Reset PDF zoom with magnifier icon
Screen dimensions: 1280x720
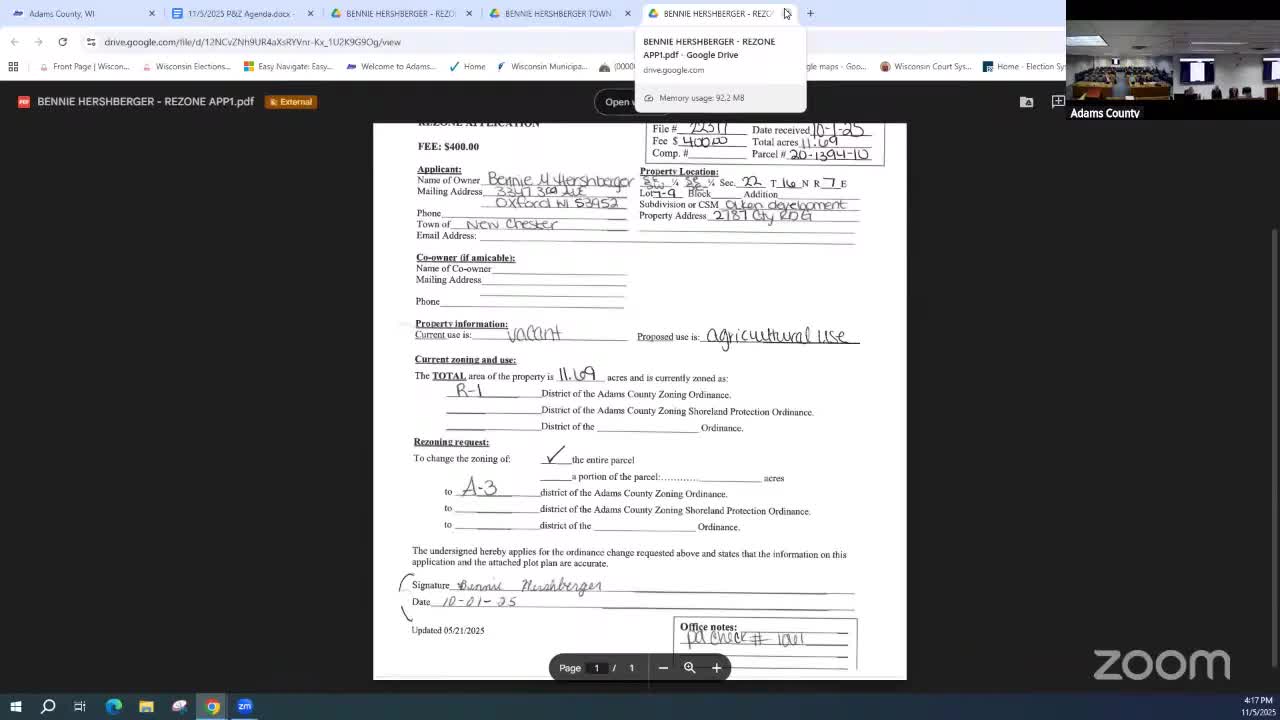[689, 668]
